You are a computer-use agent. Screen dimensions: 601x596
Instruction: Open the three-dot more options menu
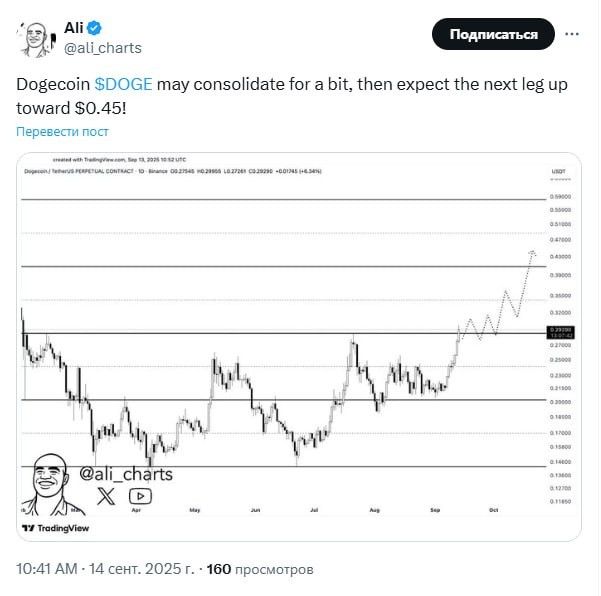[x=572, y=34]
